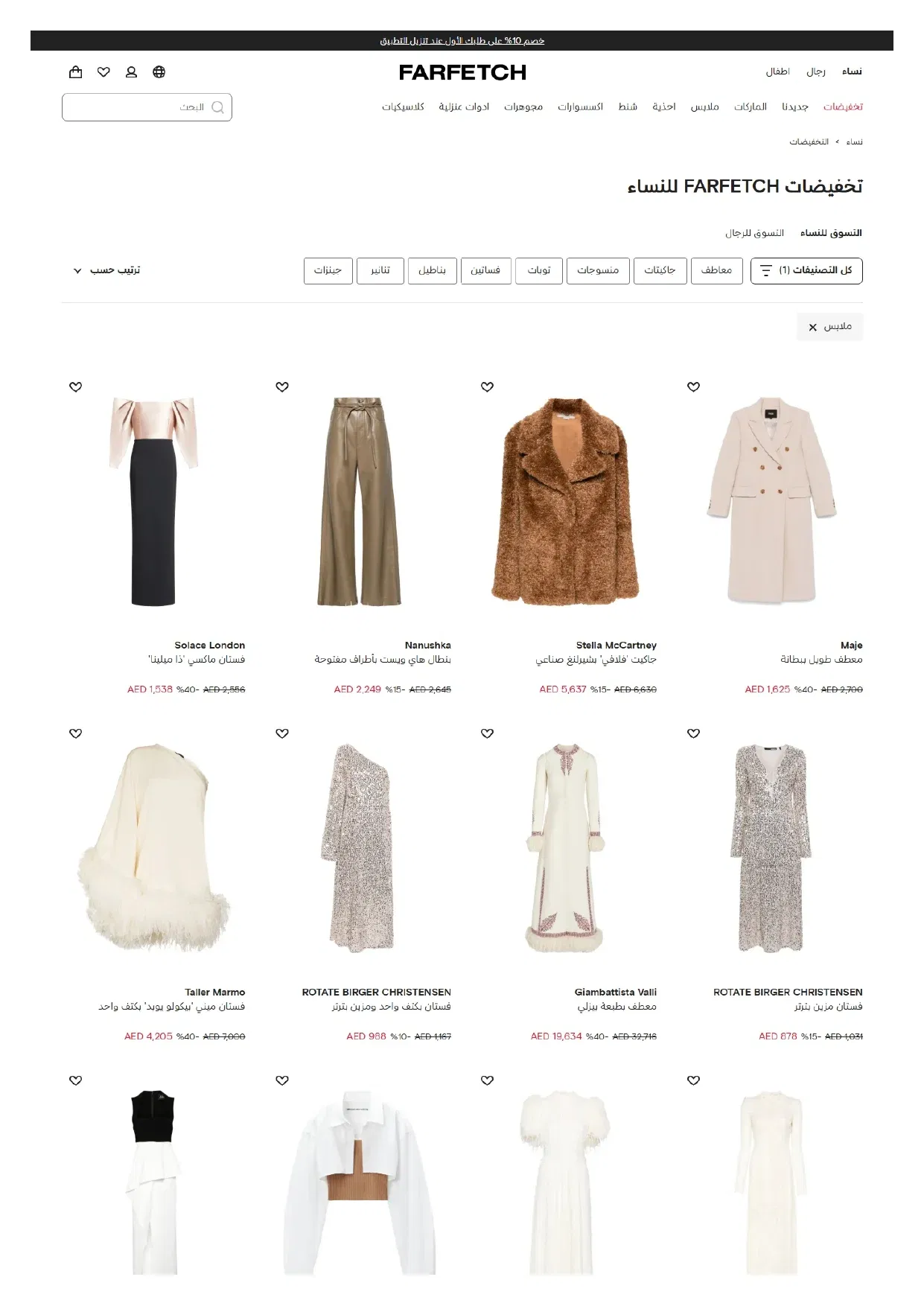Filter by فساتين category button
924x1306 pixels.
[x=485, y=270]
